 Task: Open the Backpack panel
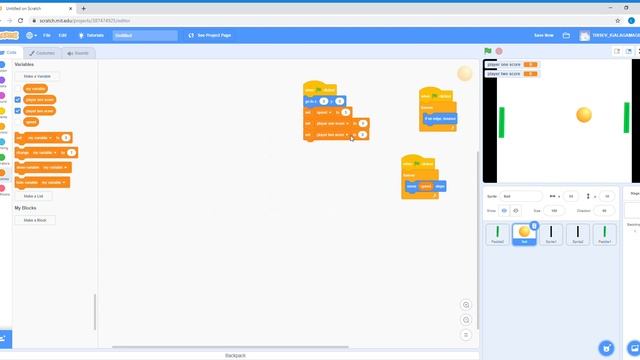click(x=236, y=356)
